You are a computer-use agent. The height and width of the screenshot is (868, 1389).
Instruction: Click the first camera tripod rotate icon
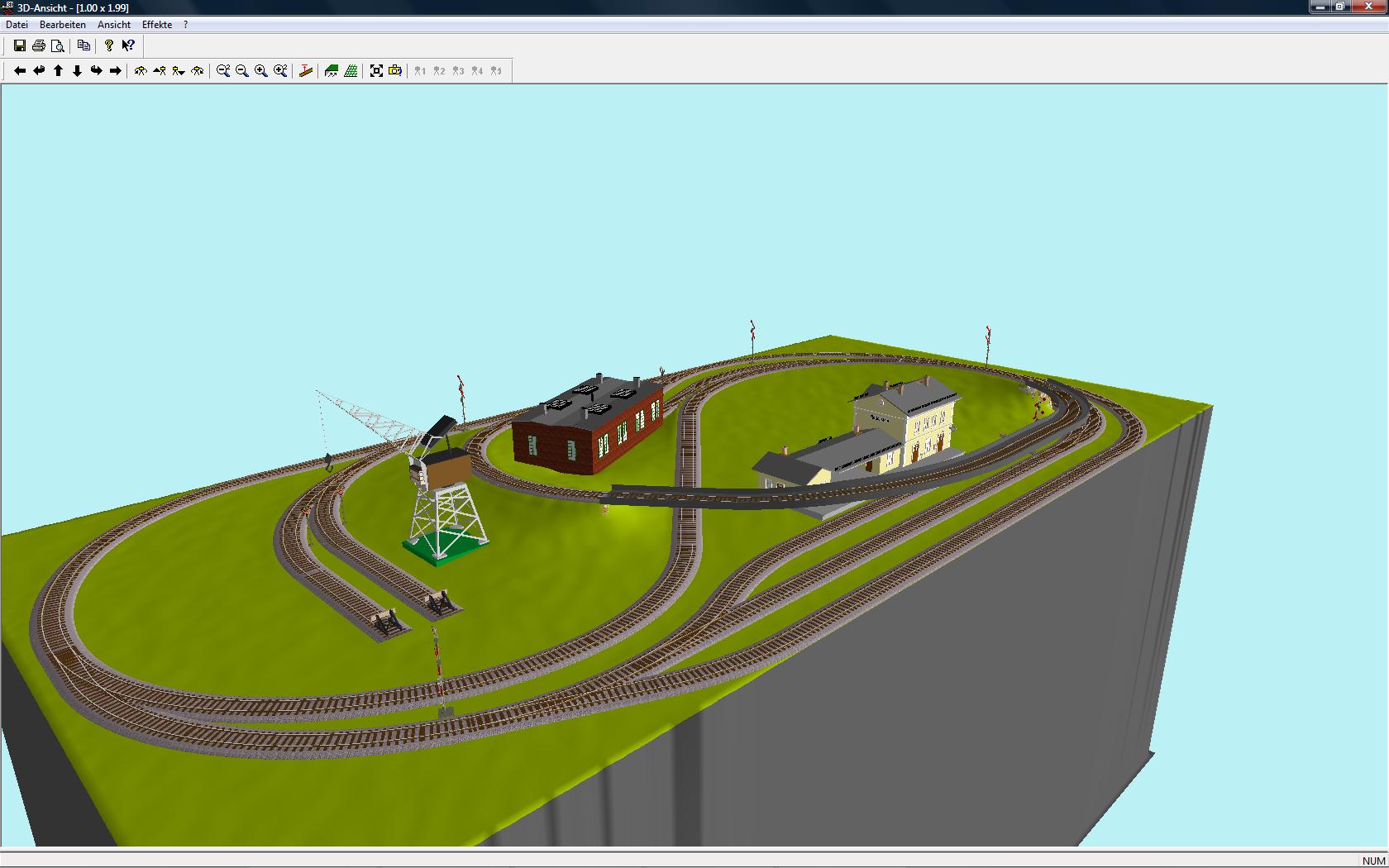point(141,71)
